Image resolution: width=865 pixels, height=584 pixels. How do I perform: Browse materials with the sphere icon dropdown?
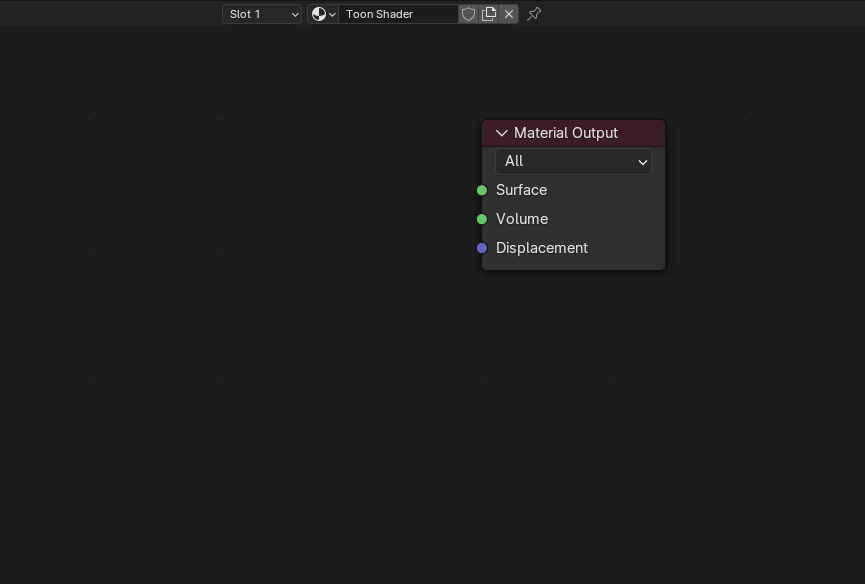(x=323, y=14)
